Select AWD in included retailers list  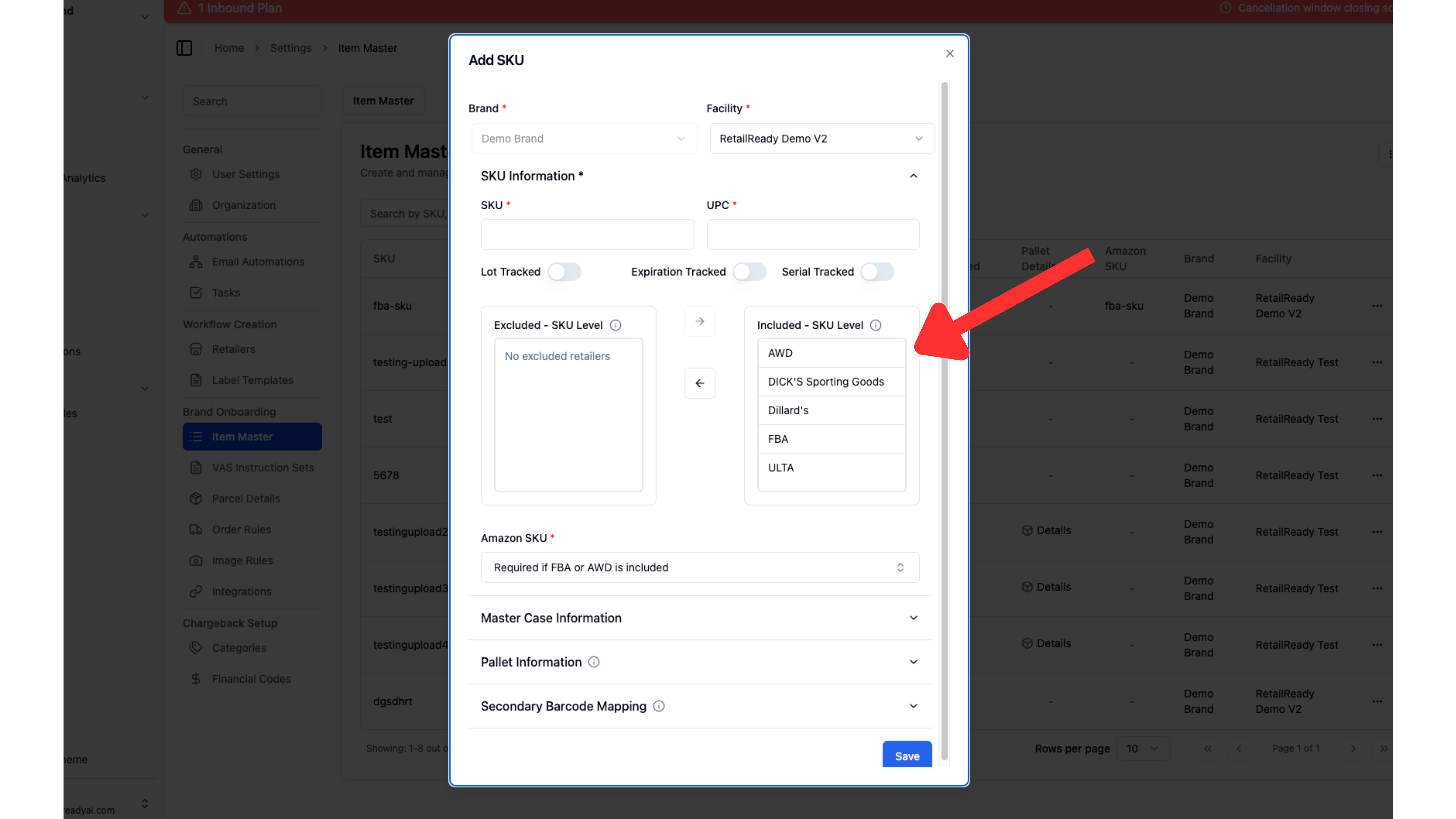pos(831,353)
